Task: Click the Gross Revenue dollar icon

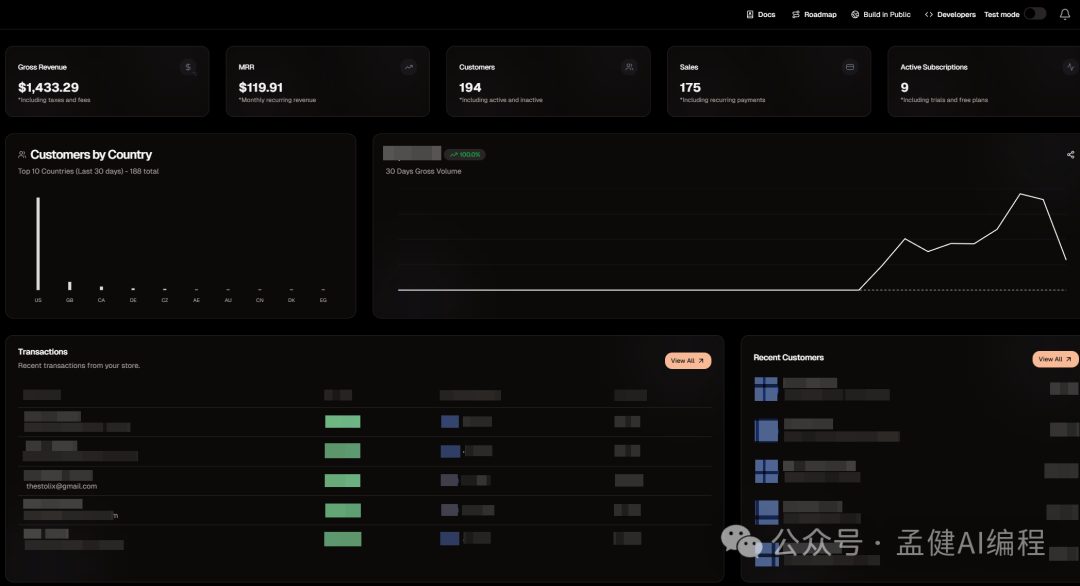Action: [189, 68]
